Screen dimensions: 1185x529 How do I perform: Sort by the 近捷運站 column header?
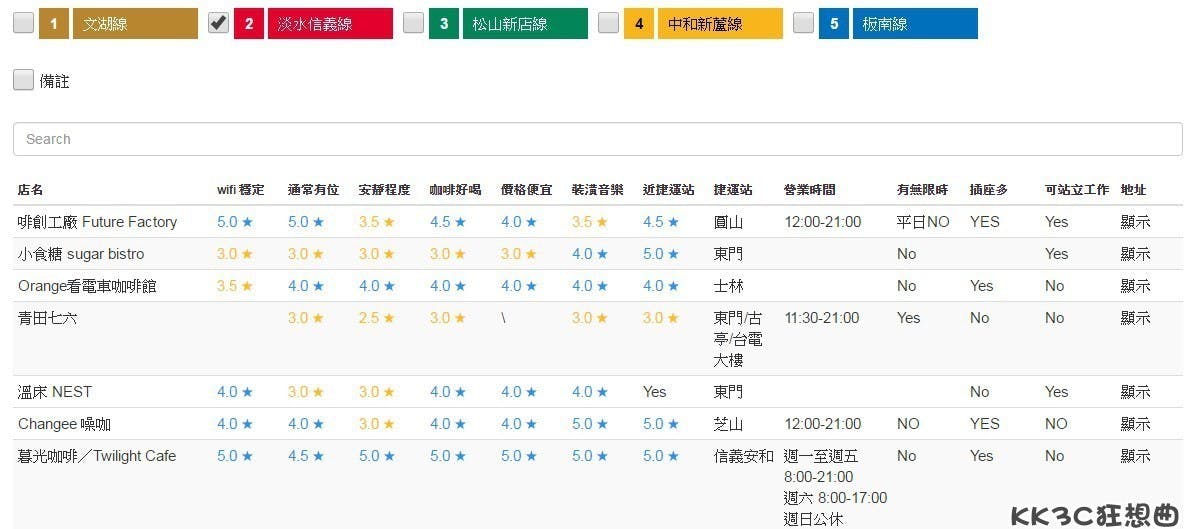click(x=668, y=190)
